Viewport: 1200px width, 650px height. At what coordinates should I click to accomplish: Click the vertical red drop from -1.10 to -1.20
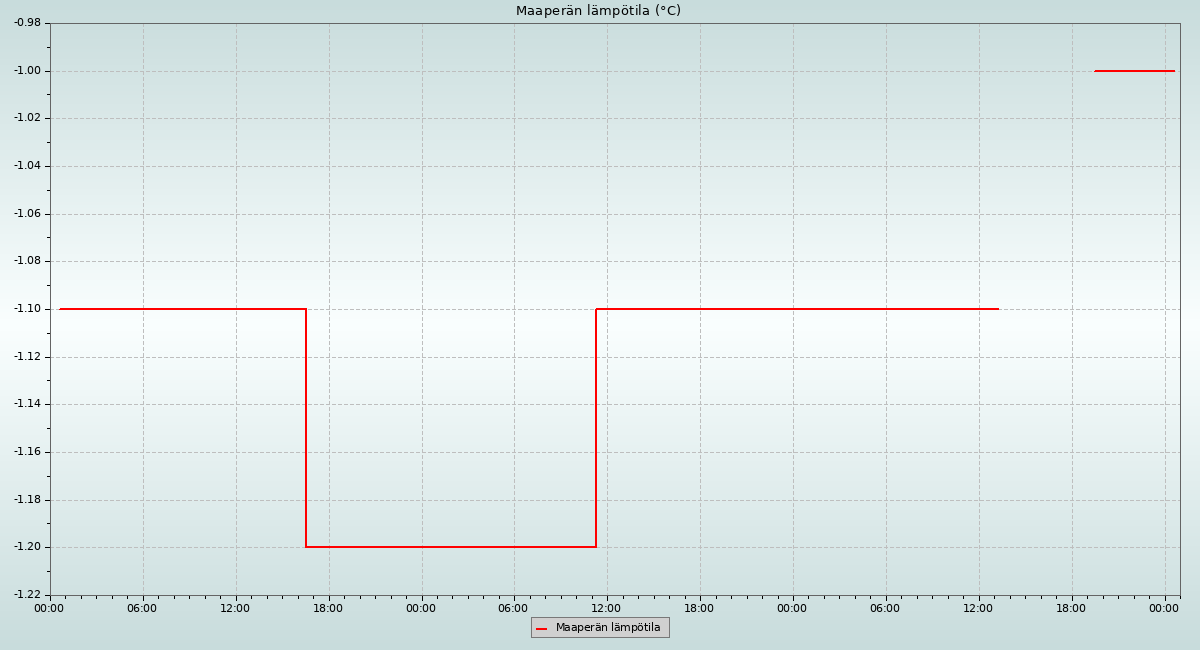click(x=306, y=428)
